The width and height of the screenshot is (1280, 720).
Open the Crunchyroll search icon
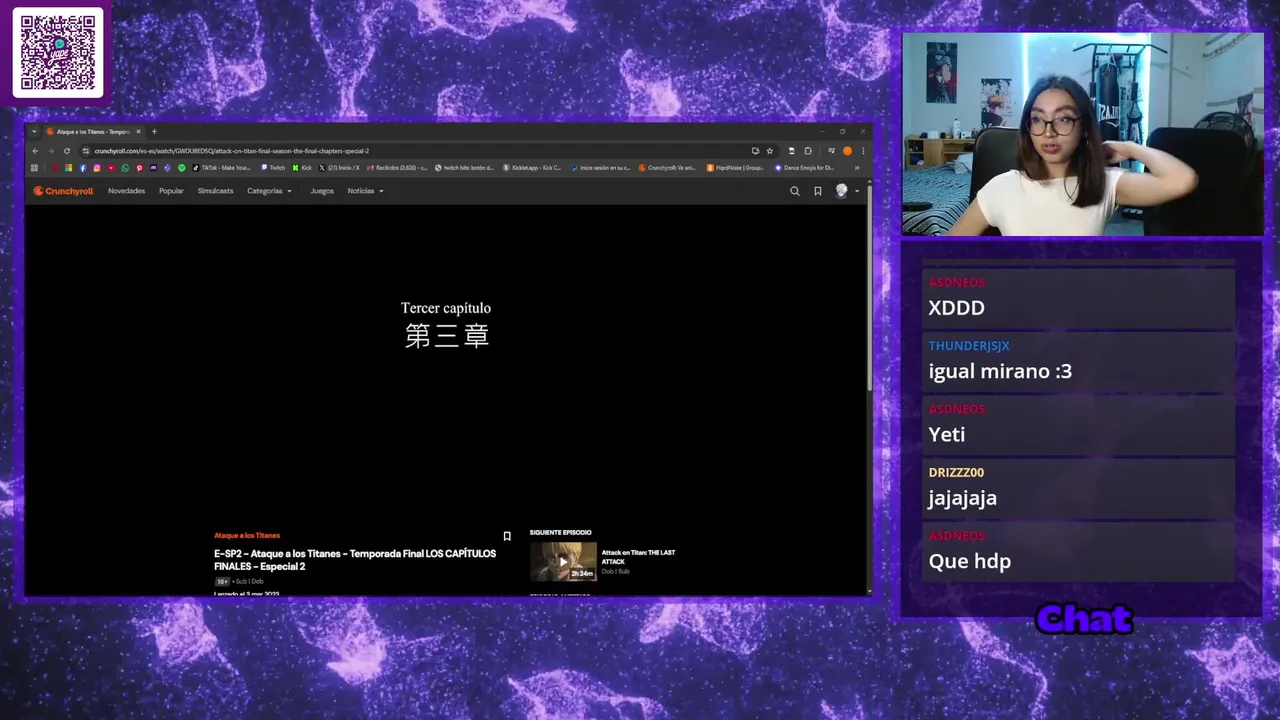(795, 191)
